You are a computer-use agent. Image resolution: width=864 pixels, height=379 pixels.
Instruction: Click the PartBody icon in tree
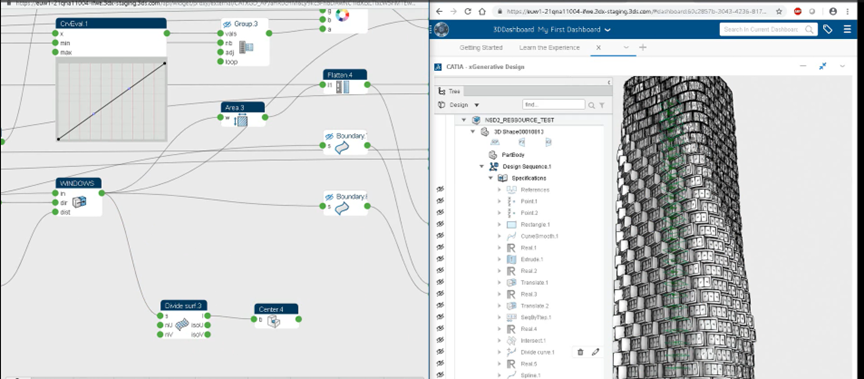click(493, 155)
